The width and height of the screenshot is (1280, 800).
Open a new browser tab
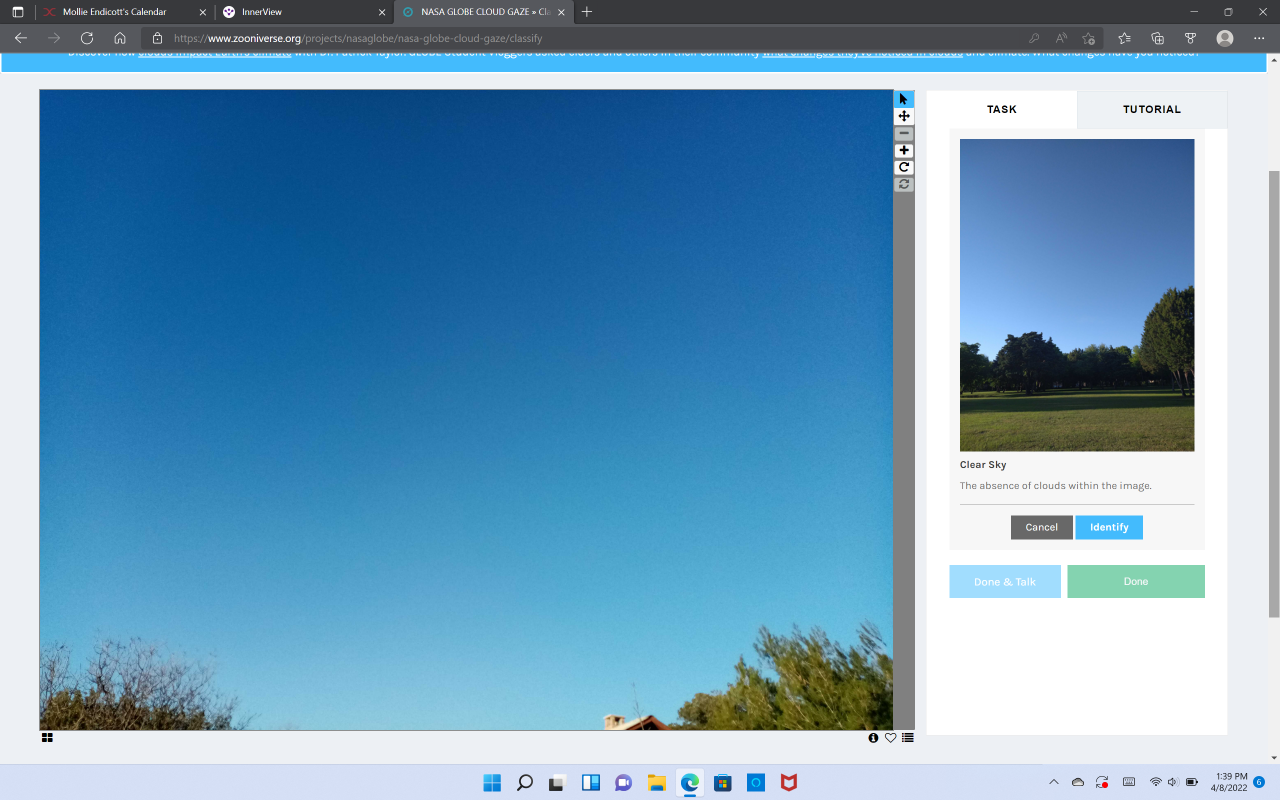tap(587, 12)
